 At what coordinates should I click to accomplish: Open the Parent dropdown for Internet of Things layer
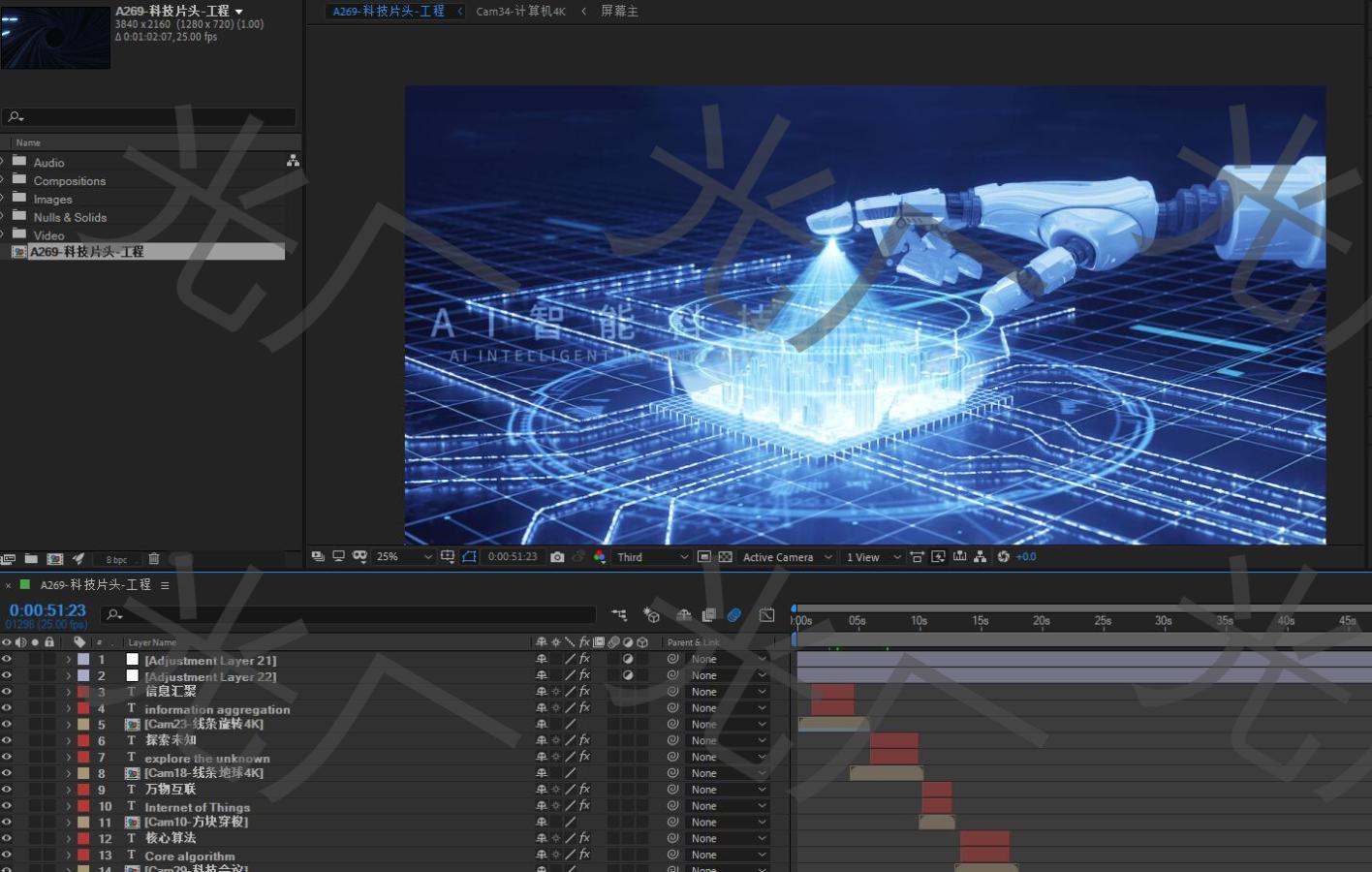pyautogui.click(x=727, y=805)
